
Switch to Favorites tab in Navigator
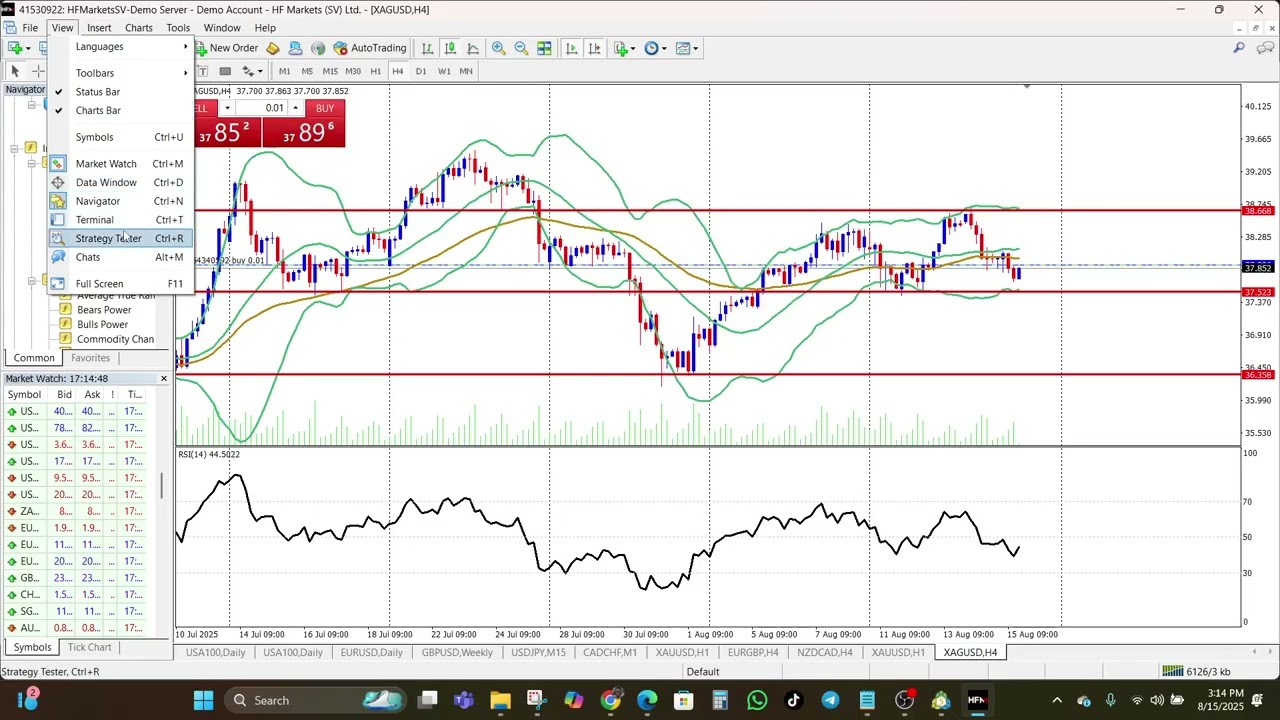point(90,358)
